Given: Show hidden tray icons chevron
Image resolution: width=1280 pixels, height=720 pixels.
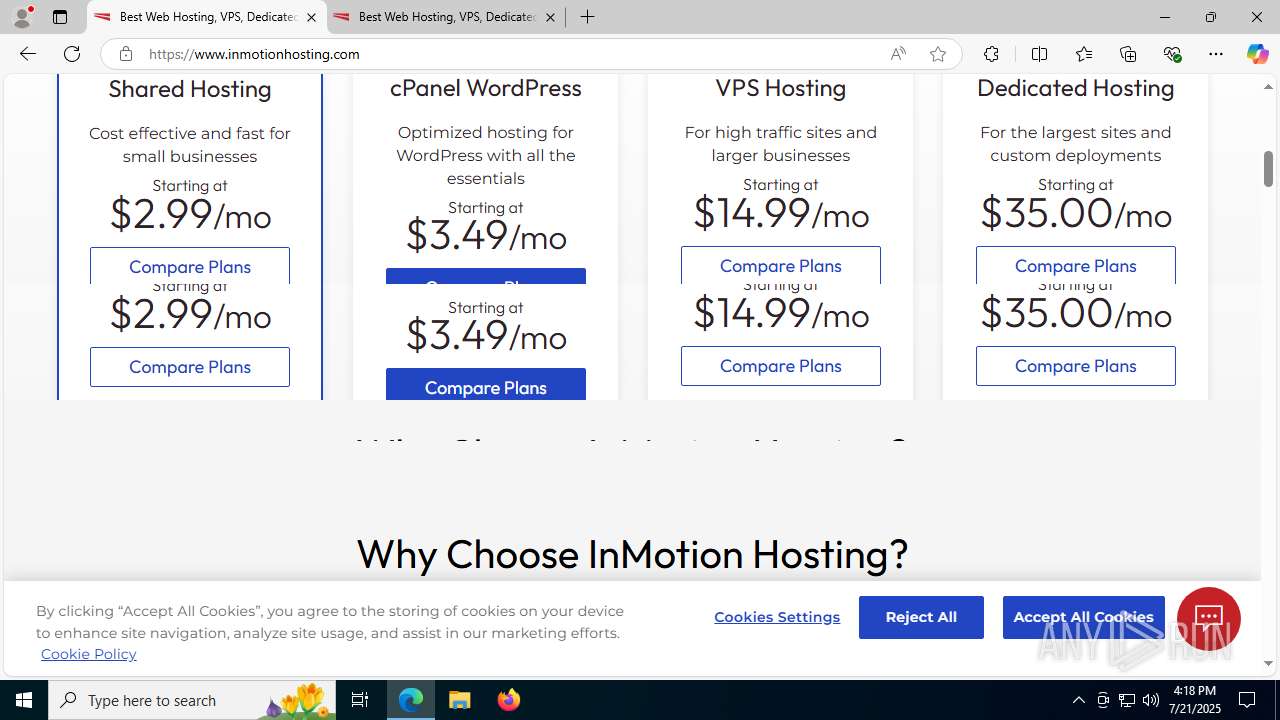Looking at the screenshot, I should [x=1078, y=700].
